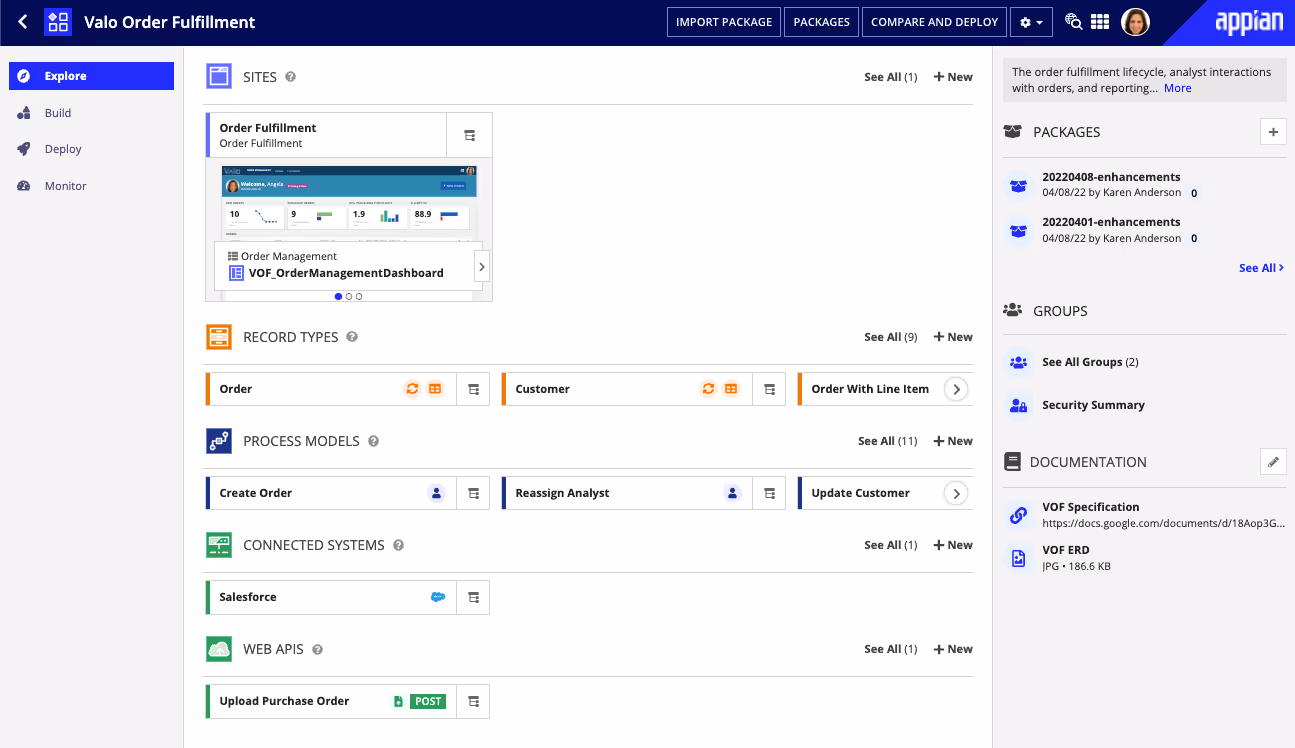Show more process models with arrow
The width and height of the screenshot is (1295, 748).
click(956, 493)
